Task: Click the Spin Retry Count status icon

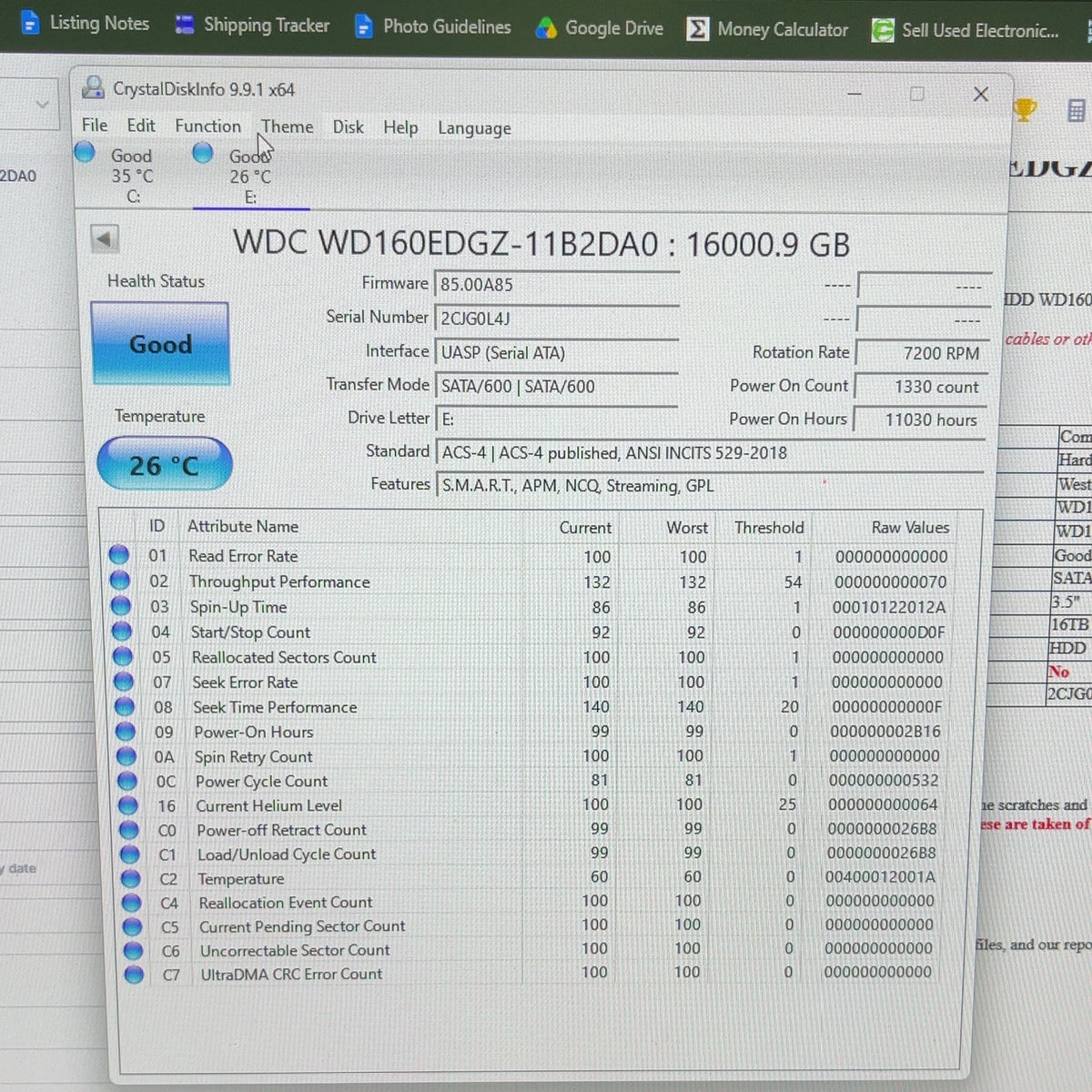Action: tap(126, 755)
